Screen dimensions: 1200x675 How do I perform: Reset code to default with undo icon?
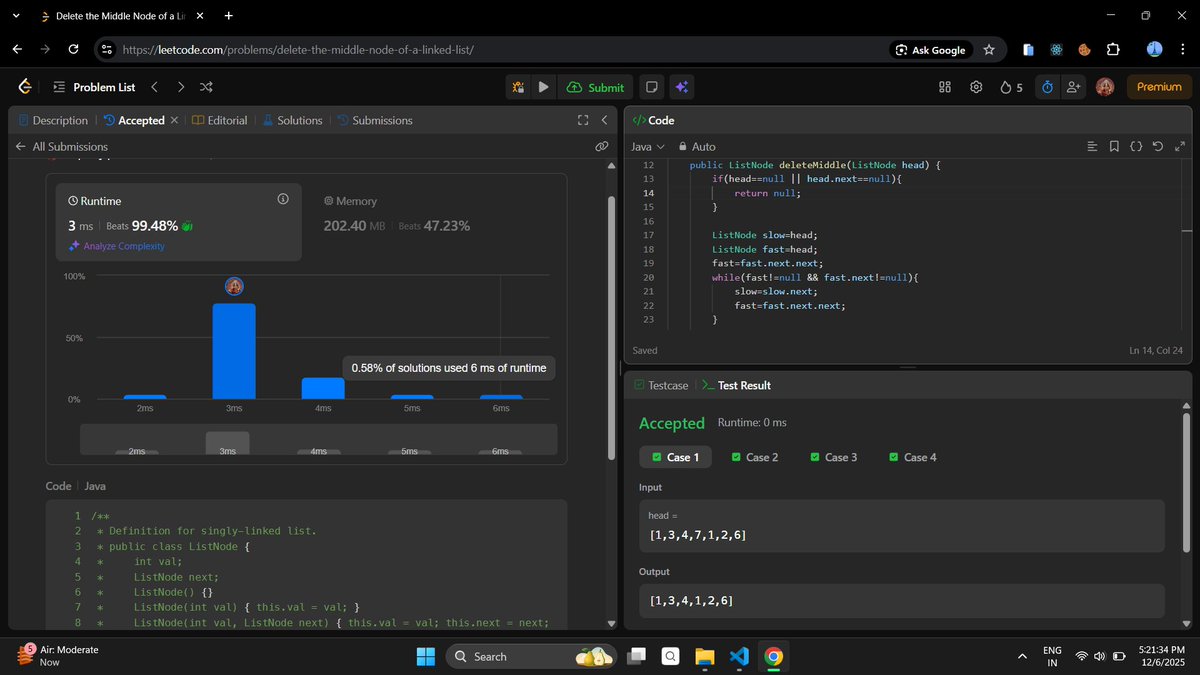1158,146
